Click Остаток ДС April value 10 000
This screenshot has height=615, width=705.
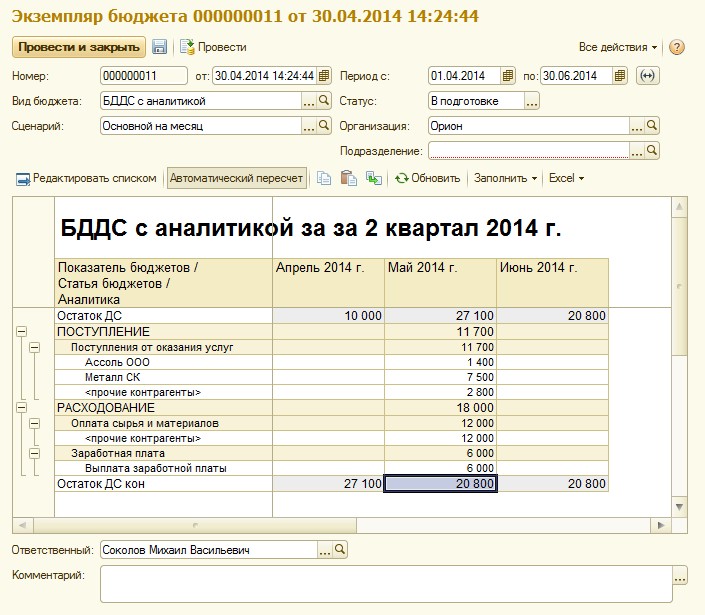coord(329,316)
